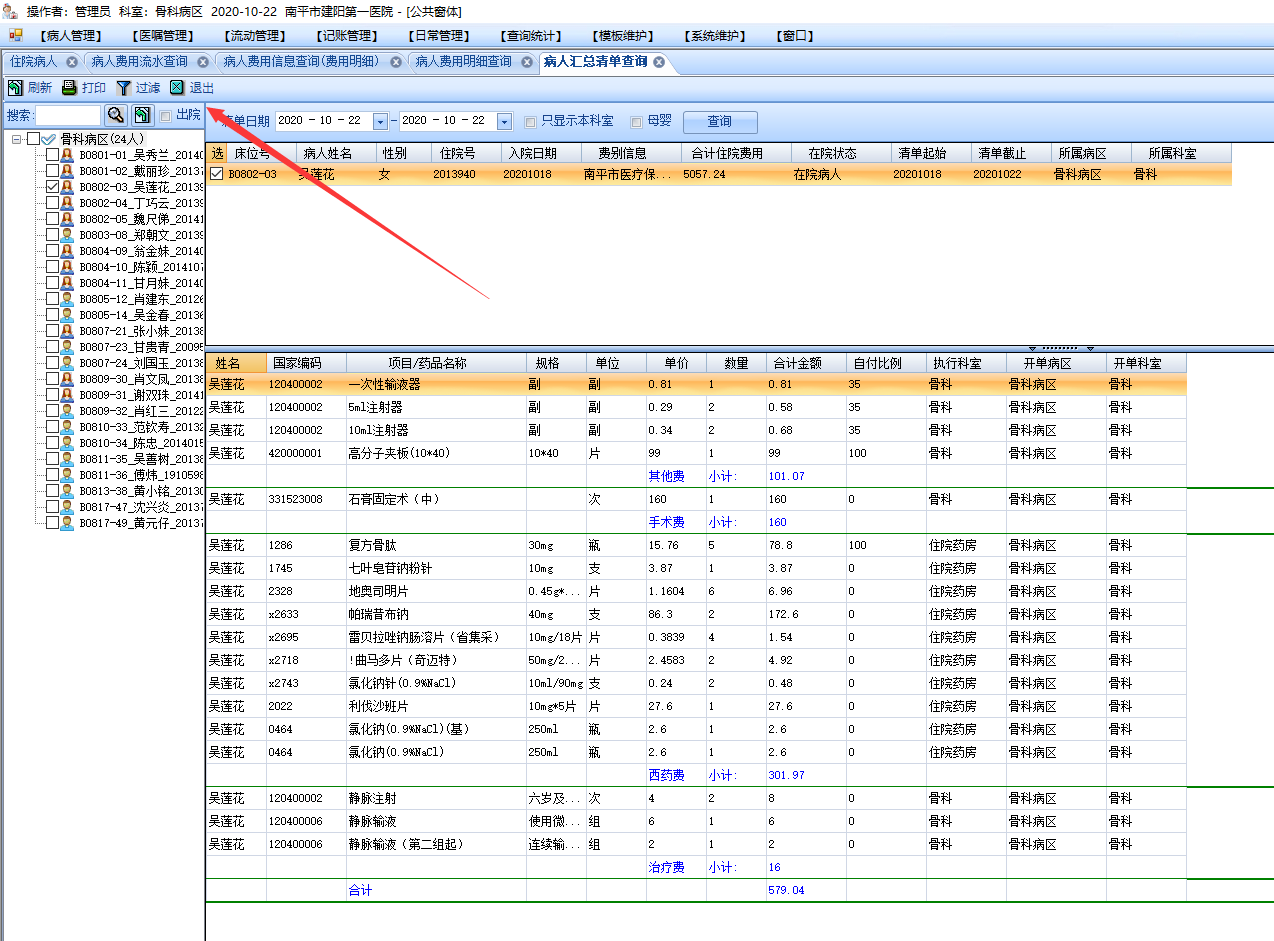
Task: Open the 模板维护 menu
Action: (625, 36)
